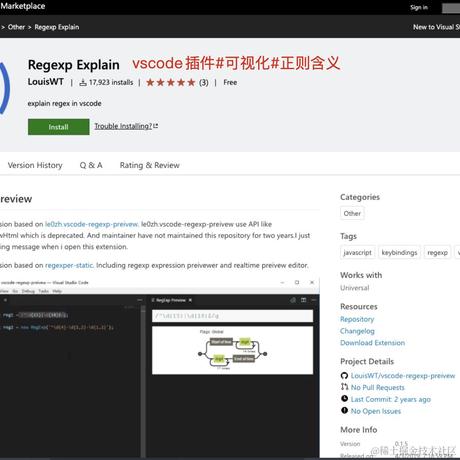Open No Pull Requests link

pos(378,387)
